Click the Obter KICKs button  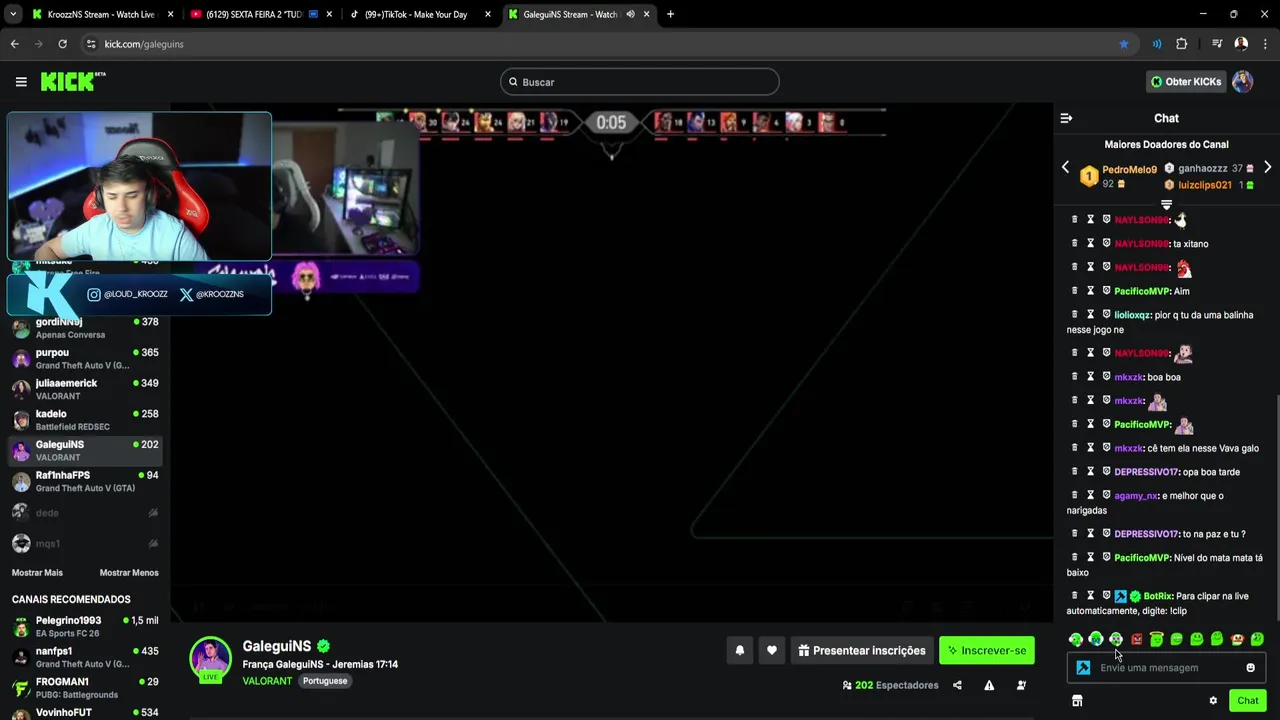click(1185, 82)
